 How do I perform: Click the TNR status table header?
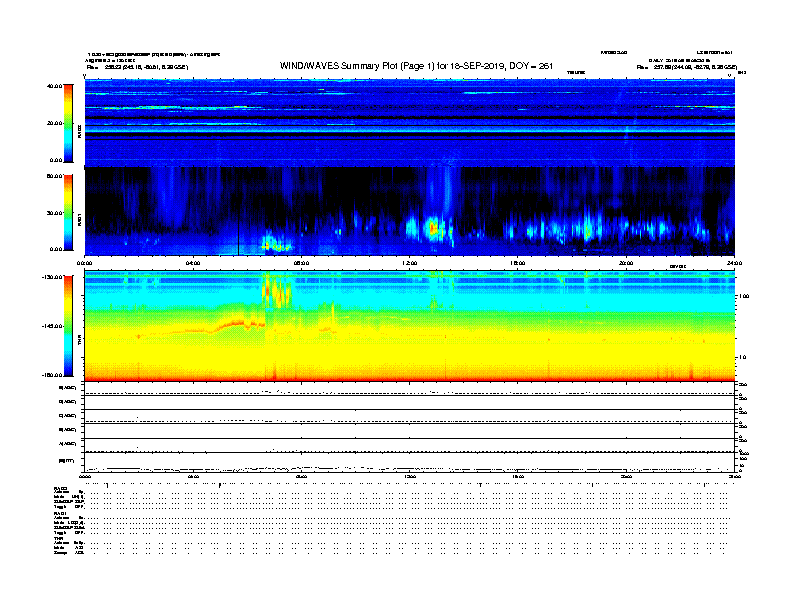(x=58, y=539)
